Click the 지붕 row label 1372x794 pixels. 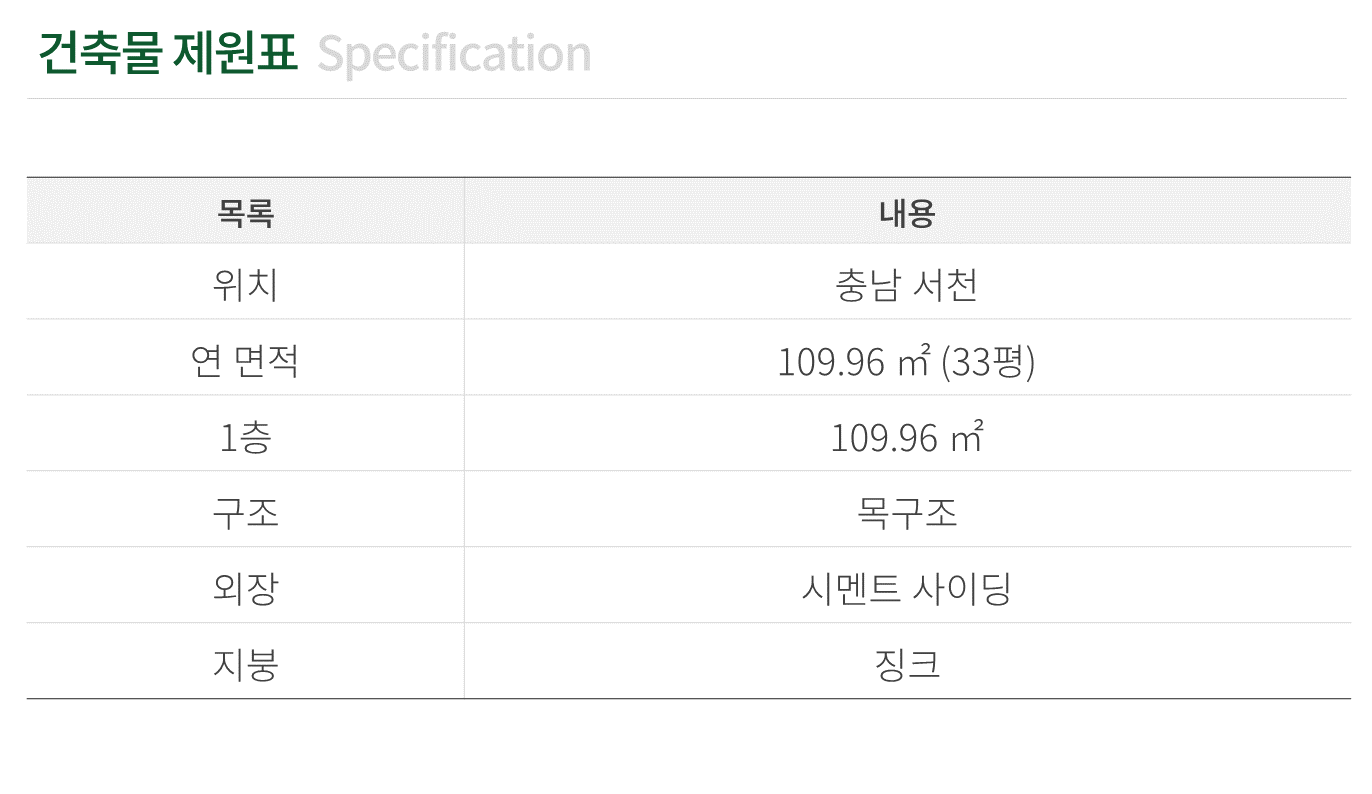245,665
